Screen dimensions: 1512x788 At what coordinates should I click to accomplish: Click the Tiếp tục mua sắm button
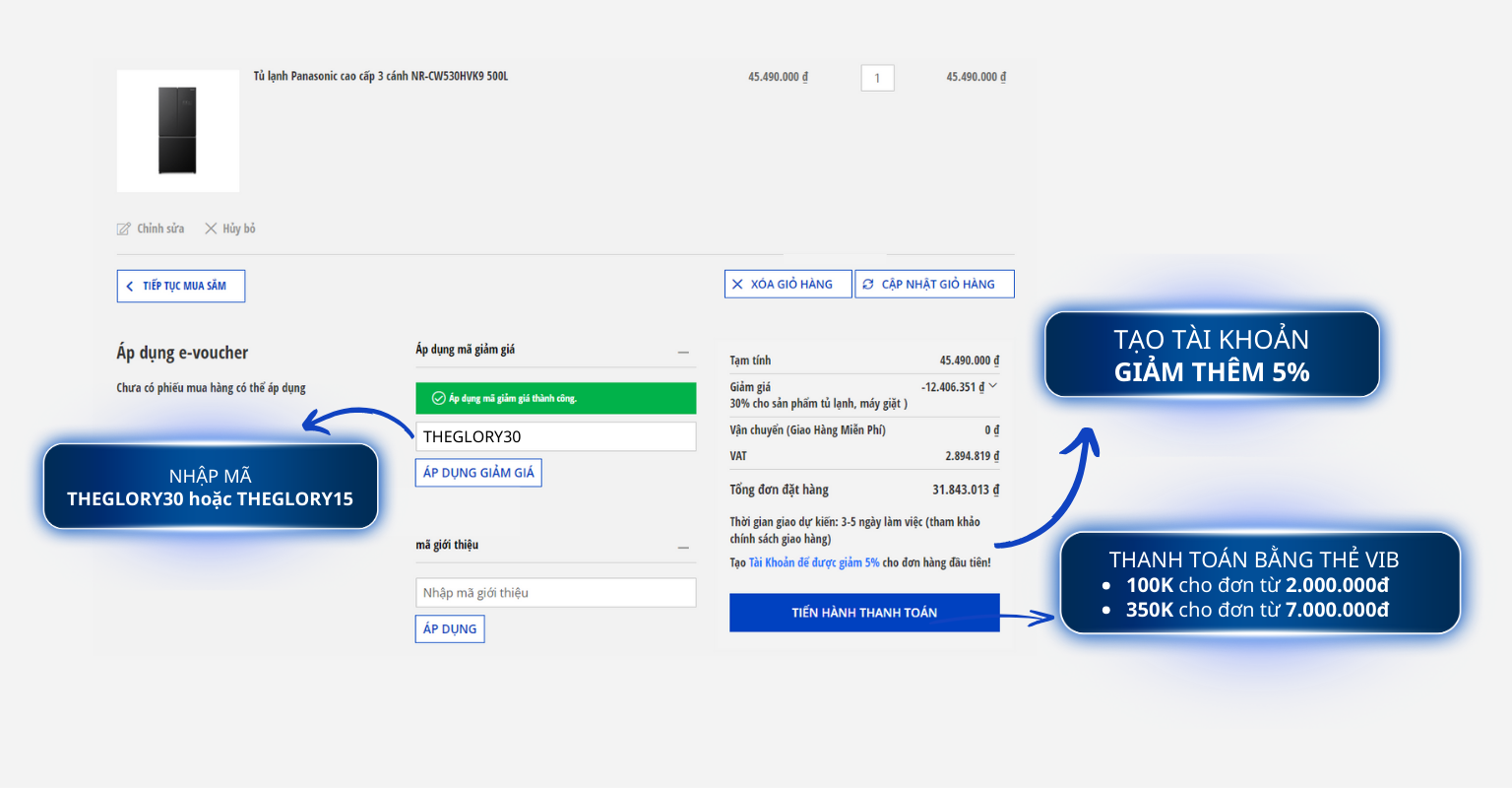point(181,286)
